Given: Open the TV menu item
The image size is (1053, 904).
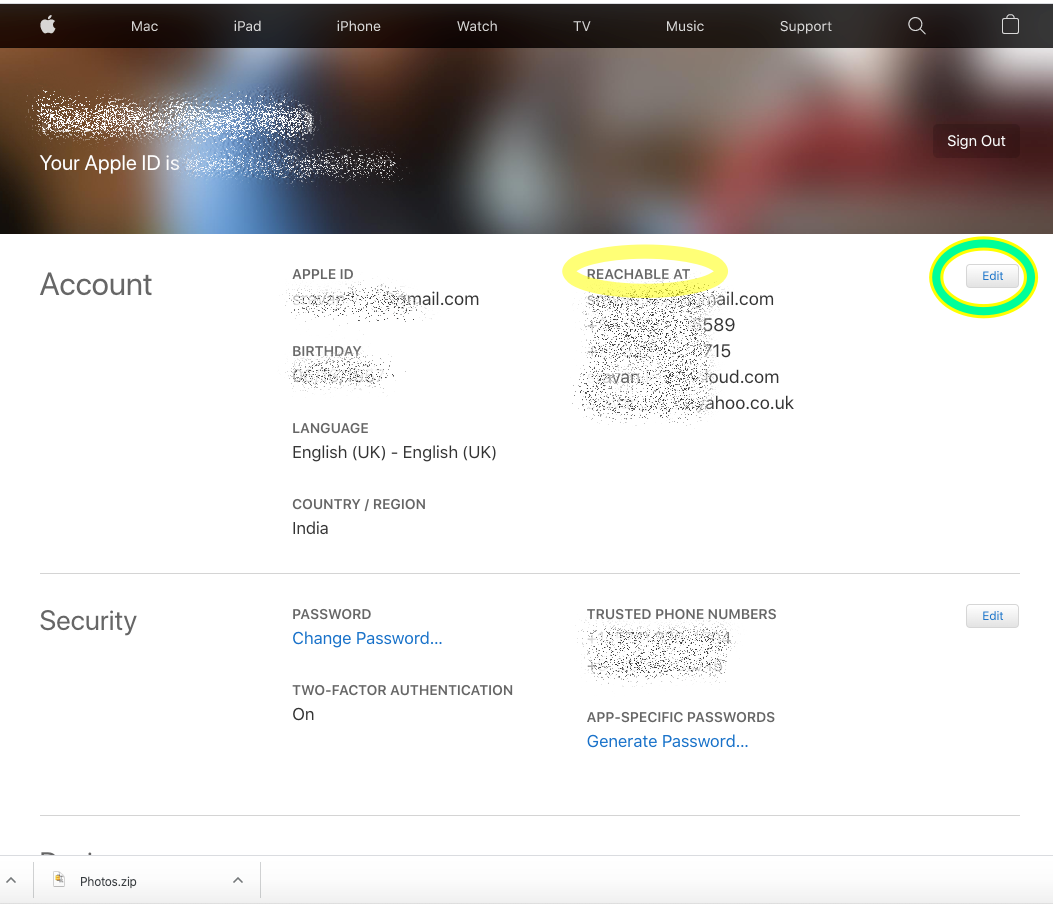Looking at the screenshot, I should click(x=582, y=26).
